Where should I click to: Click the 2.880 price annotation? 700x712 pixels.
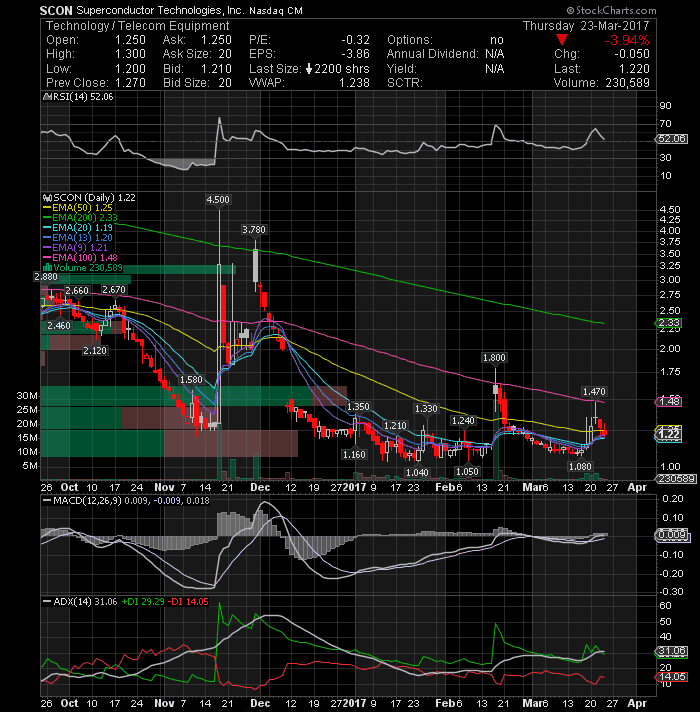click(x=46, y=277)
